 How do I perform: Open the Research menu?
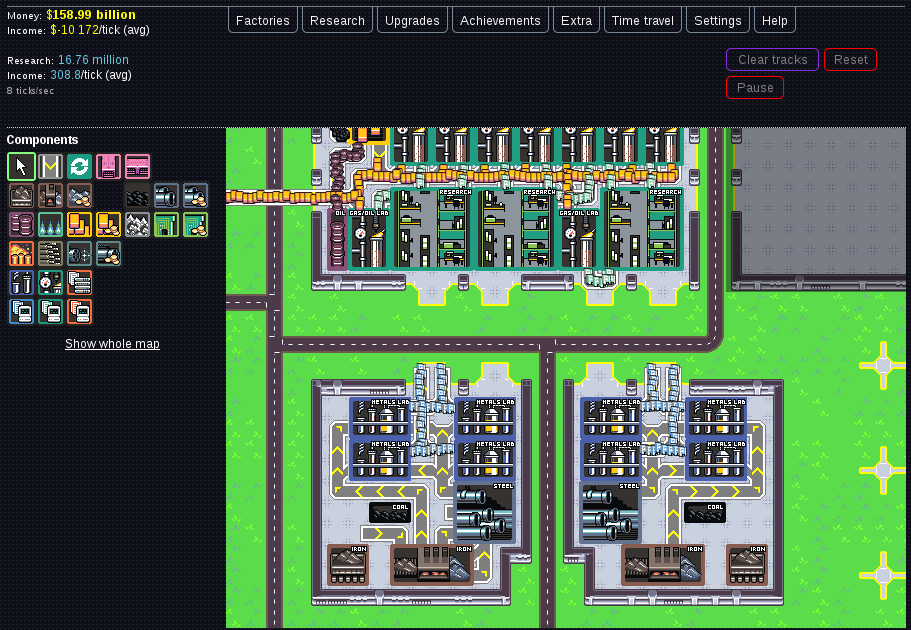[337, 20]
